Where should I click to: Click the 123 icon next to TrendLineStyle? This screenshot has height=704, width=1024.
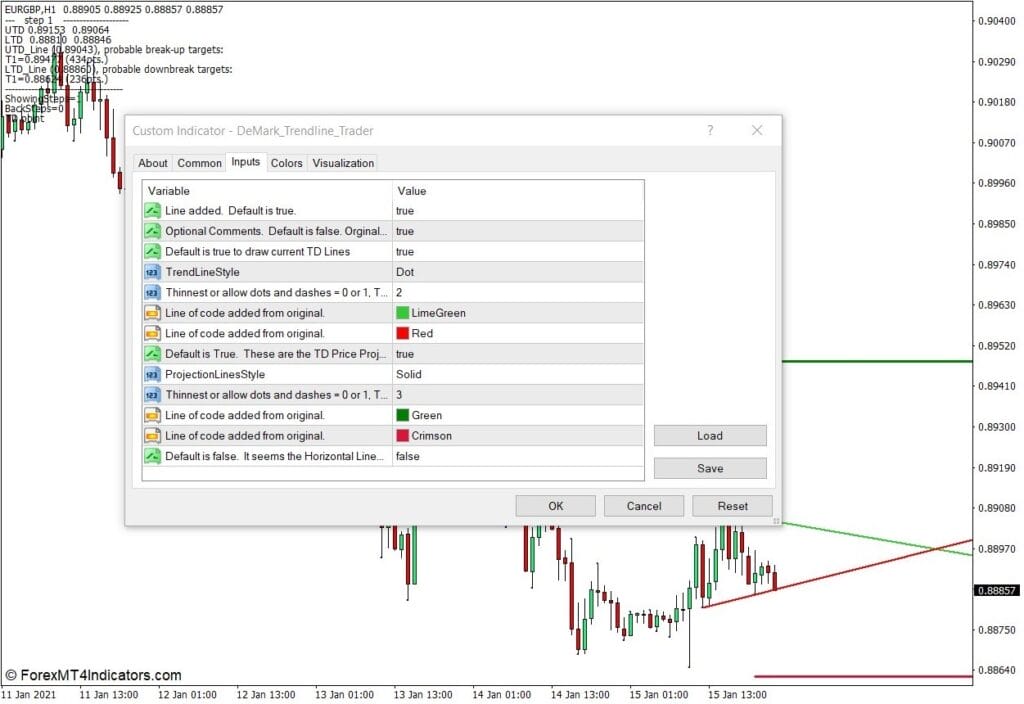pyautogui.click(x=152, y=271)
